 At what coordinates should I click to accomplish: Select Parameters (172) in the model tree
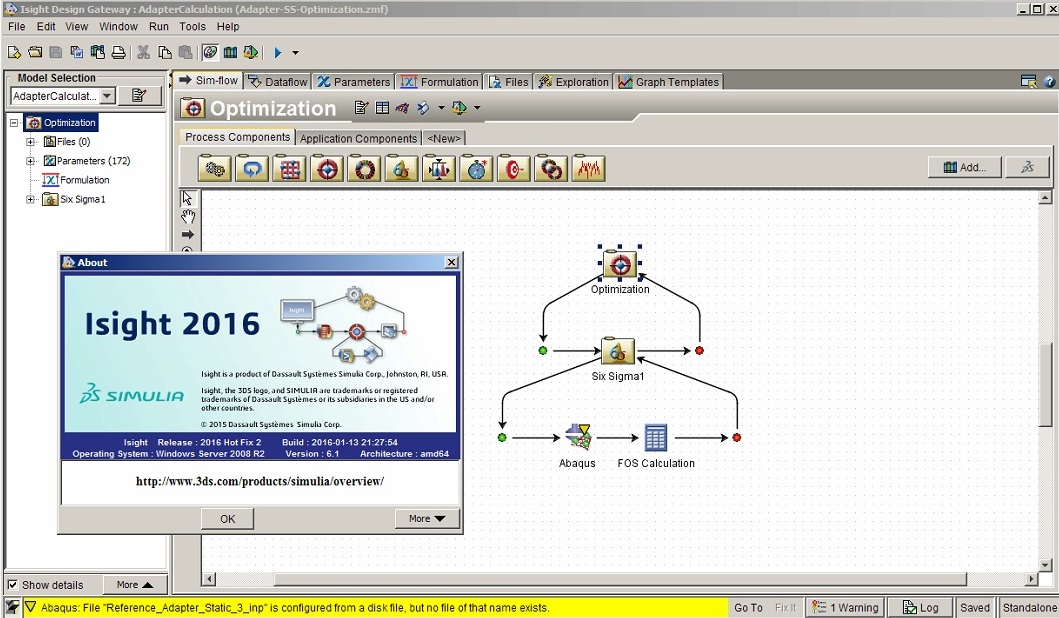[93, 161]
